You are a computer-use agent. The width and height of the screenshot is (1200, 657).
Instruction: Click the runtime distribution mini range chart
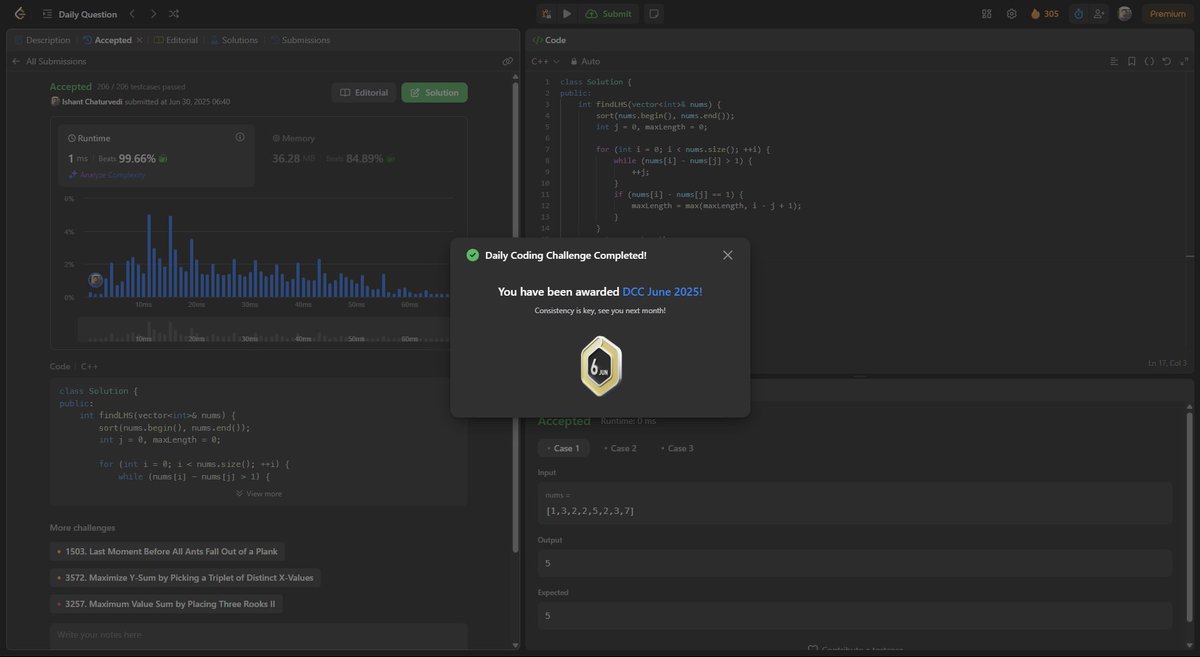coord(265,330)
